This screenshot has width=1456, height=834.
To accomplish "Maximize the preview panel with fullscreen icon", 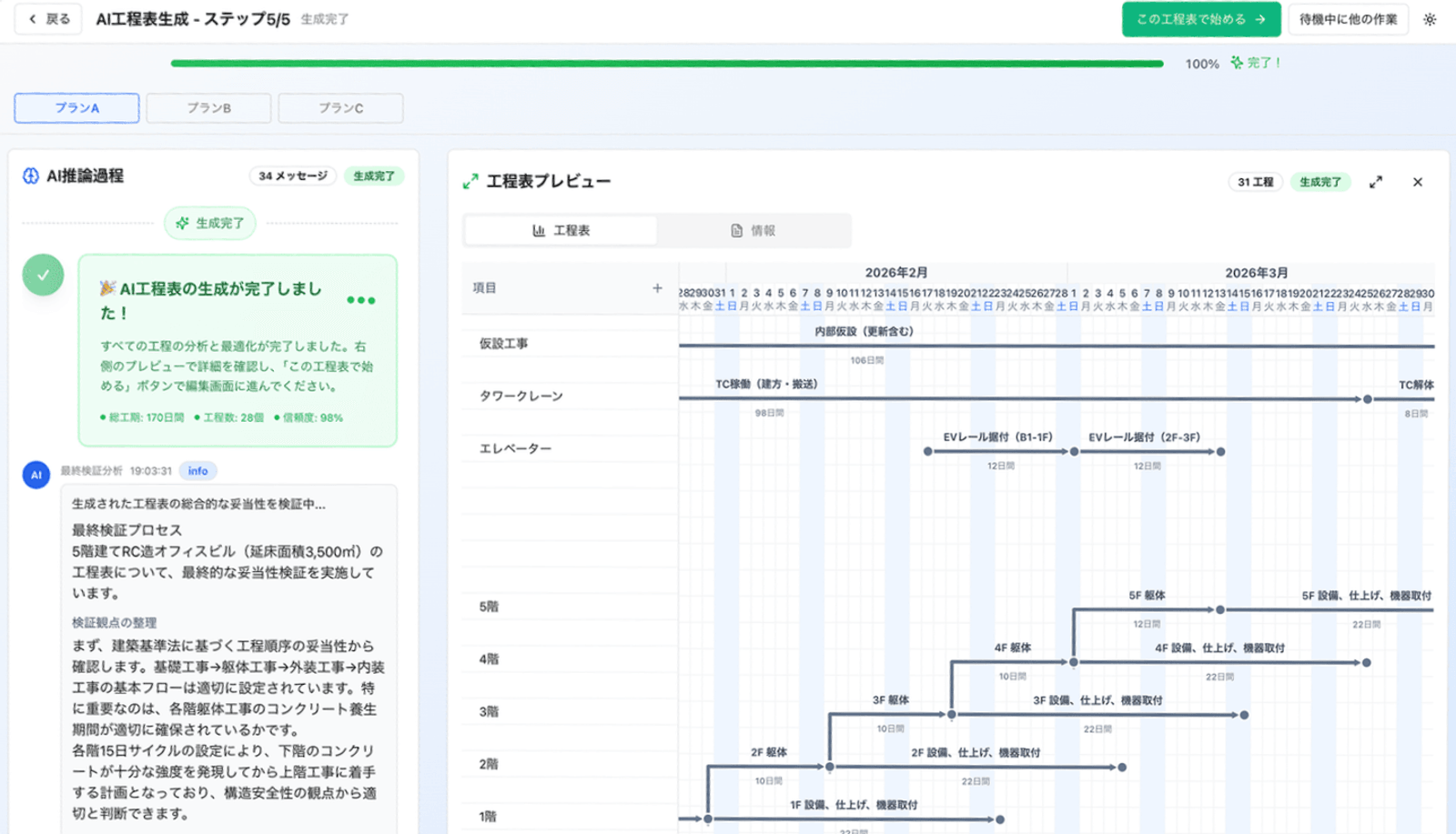I will pos(1376,182).
